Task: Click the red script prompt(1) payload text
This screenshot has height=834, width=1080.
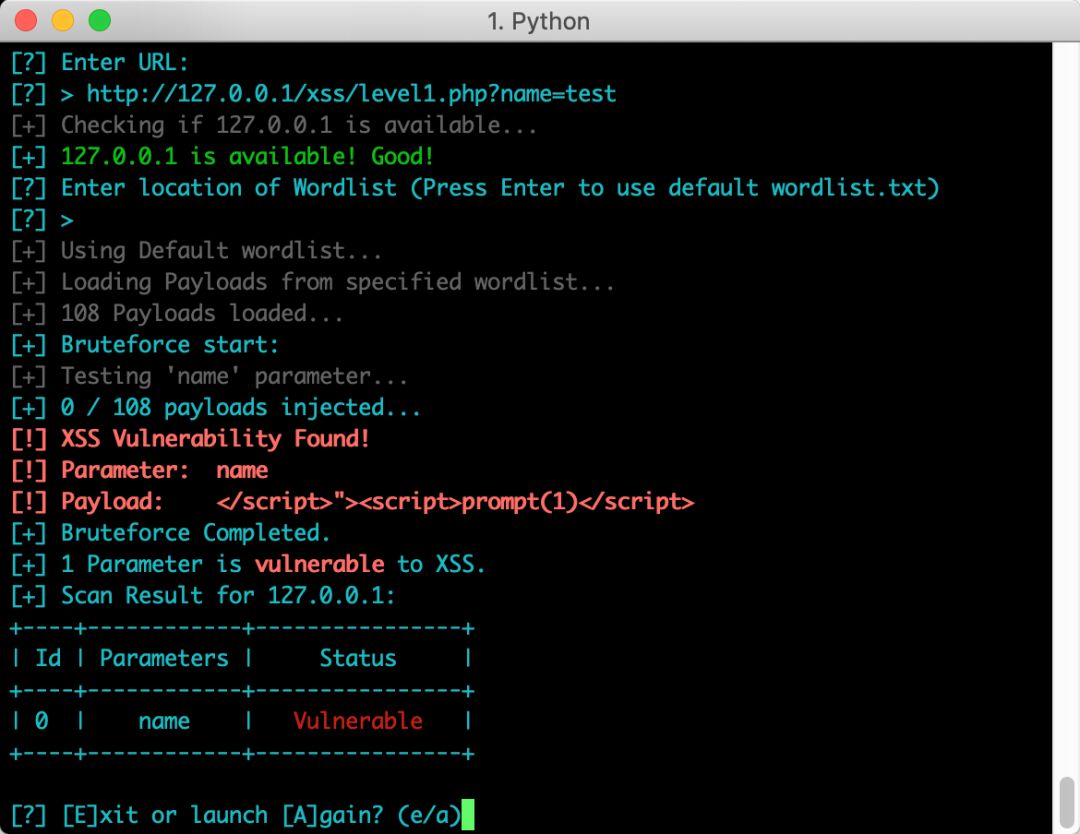Action: [455, 501]
